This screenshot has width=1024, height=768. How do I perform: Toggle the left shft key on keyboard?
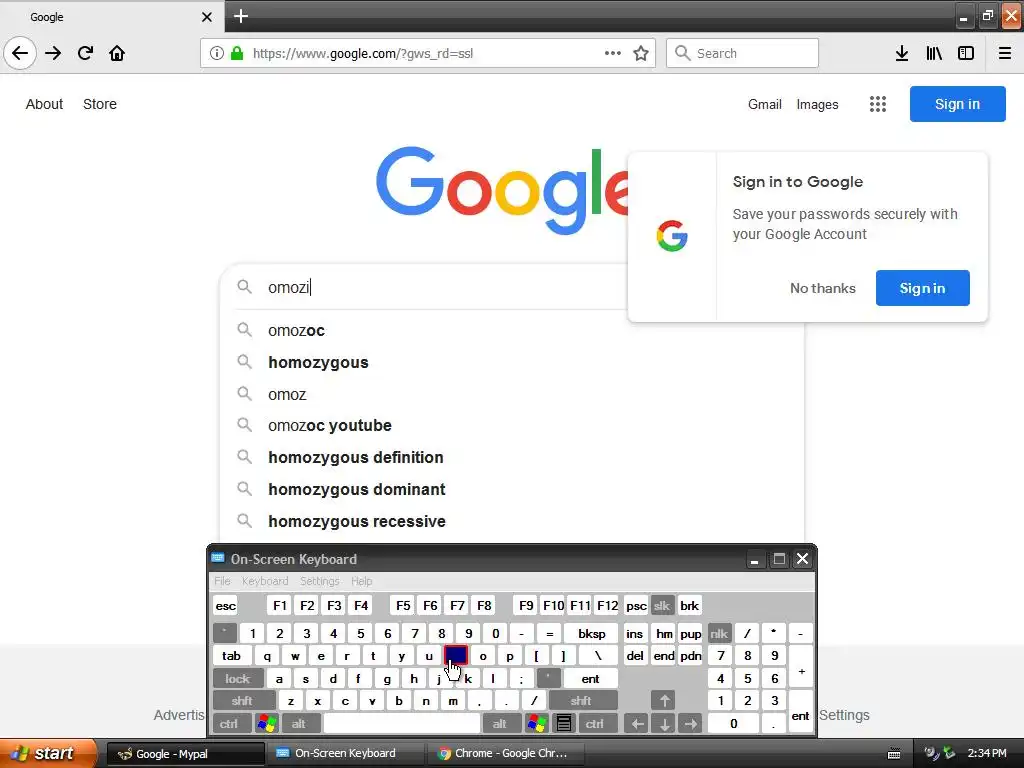tap(242, 701)
